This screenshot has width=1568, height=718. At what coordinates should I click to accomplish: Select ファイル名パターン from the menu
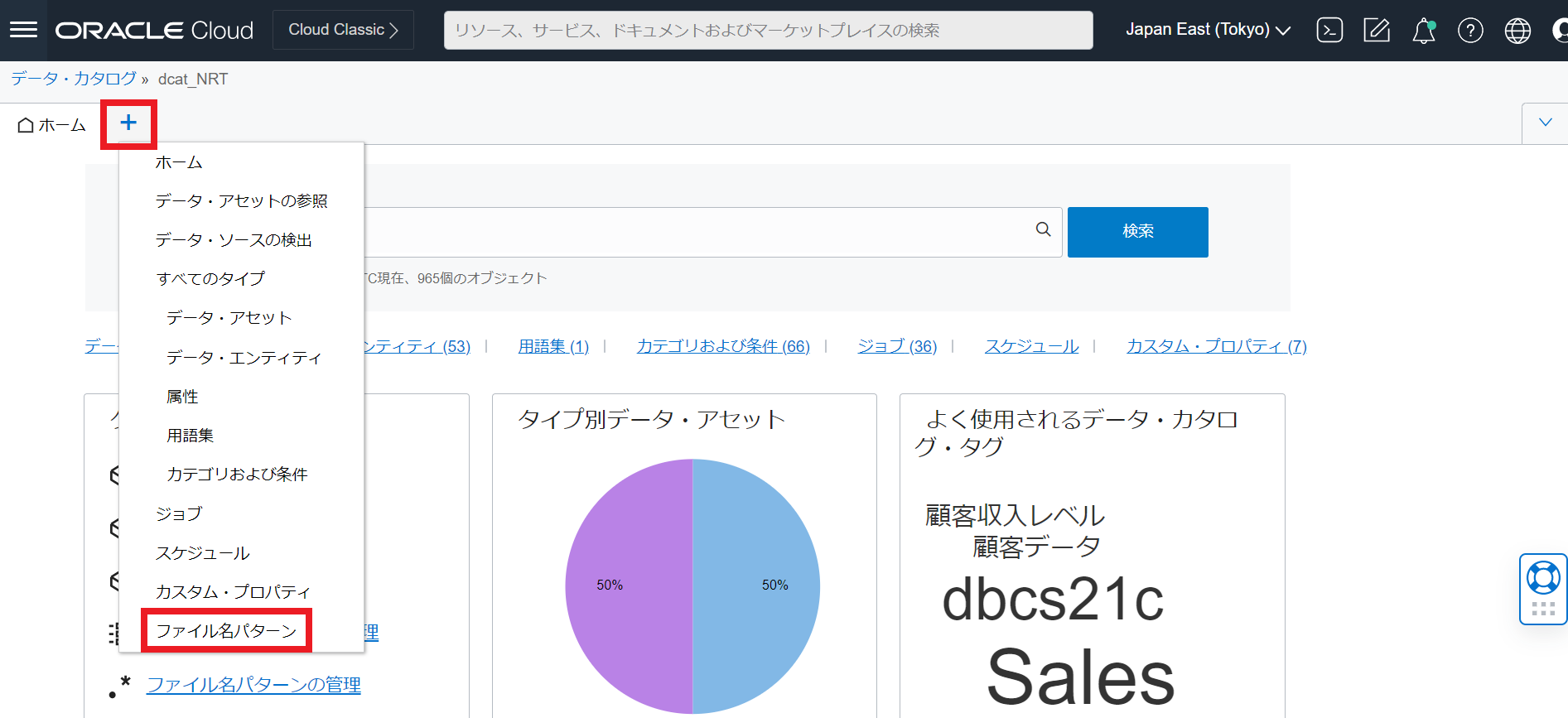click(x=226, y=631)
